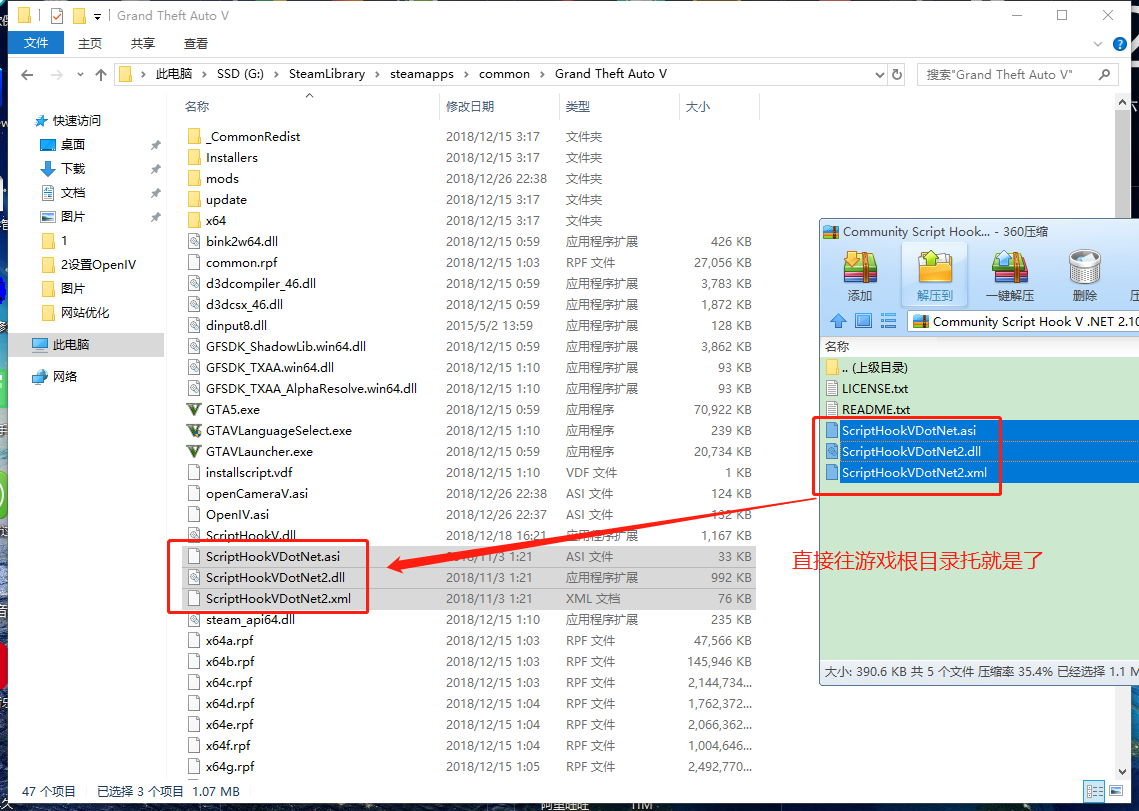Open the 文件 menu tab

(36, 43)
